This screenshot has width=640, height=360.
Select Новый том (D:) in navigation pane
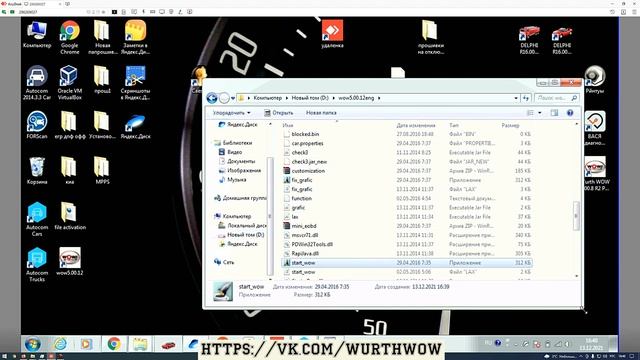tap(241, 235)
